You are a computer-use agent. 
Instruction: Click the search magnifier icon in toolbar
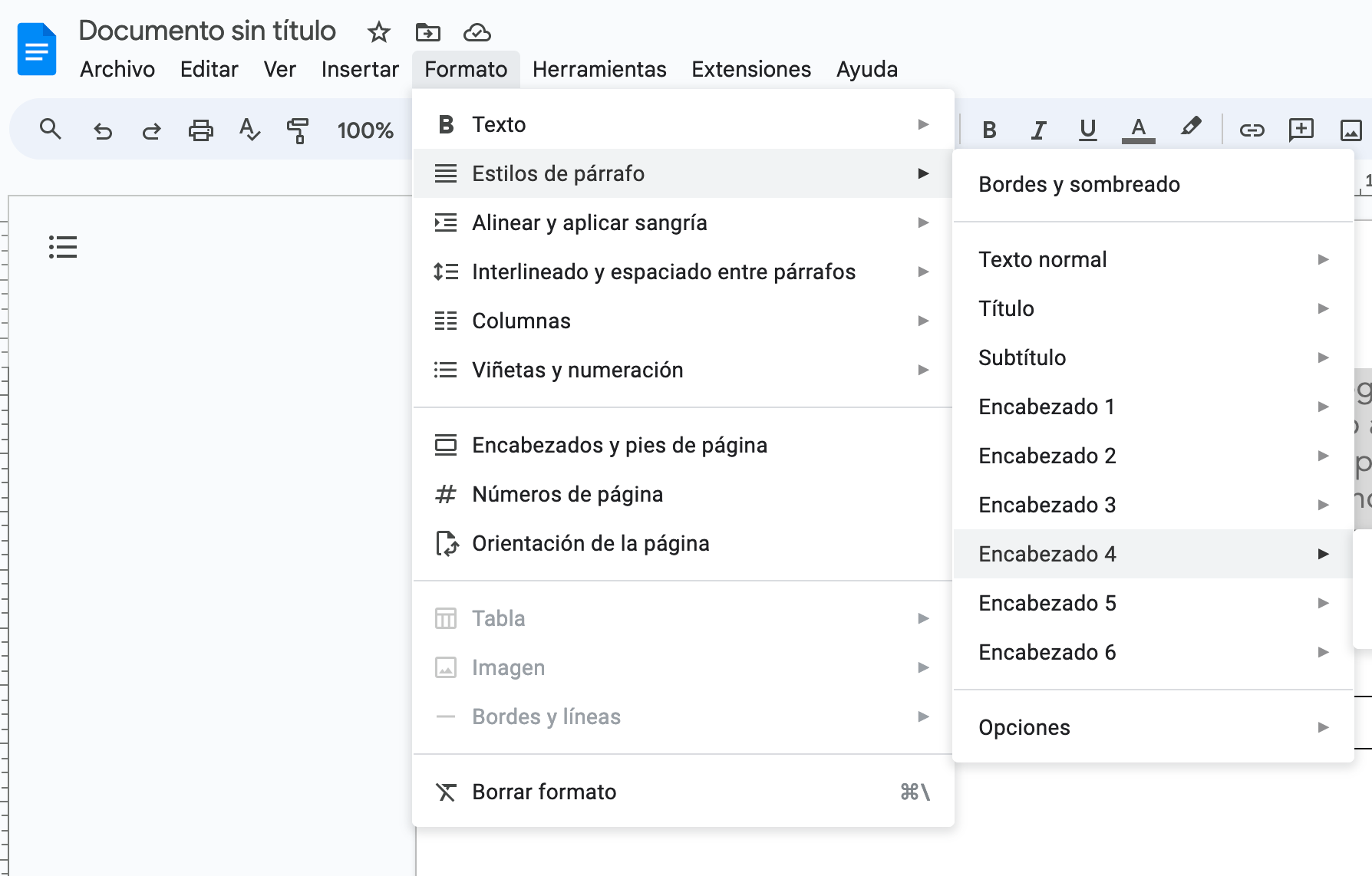pos(51,130)
